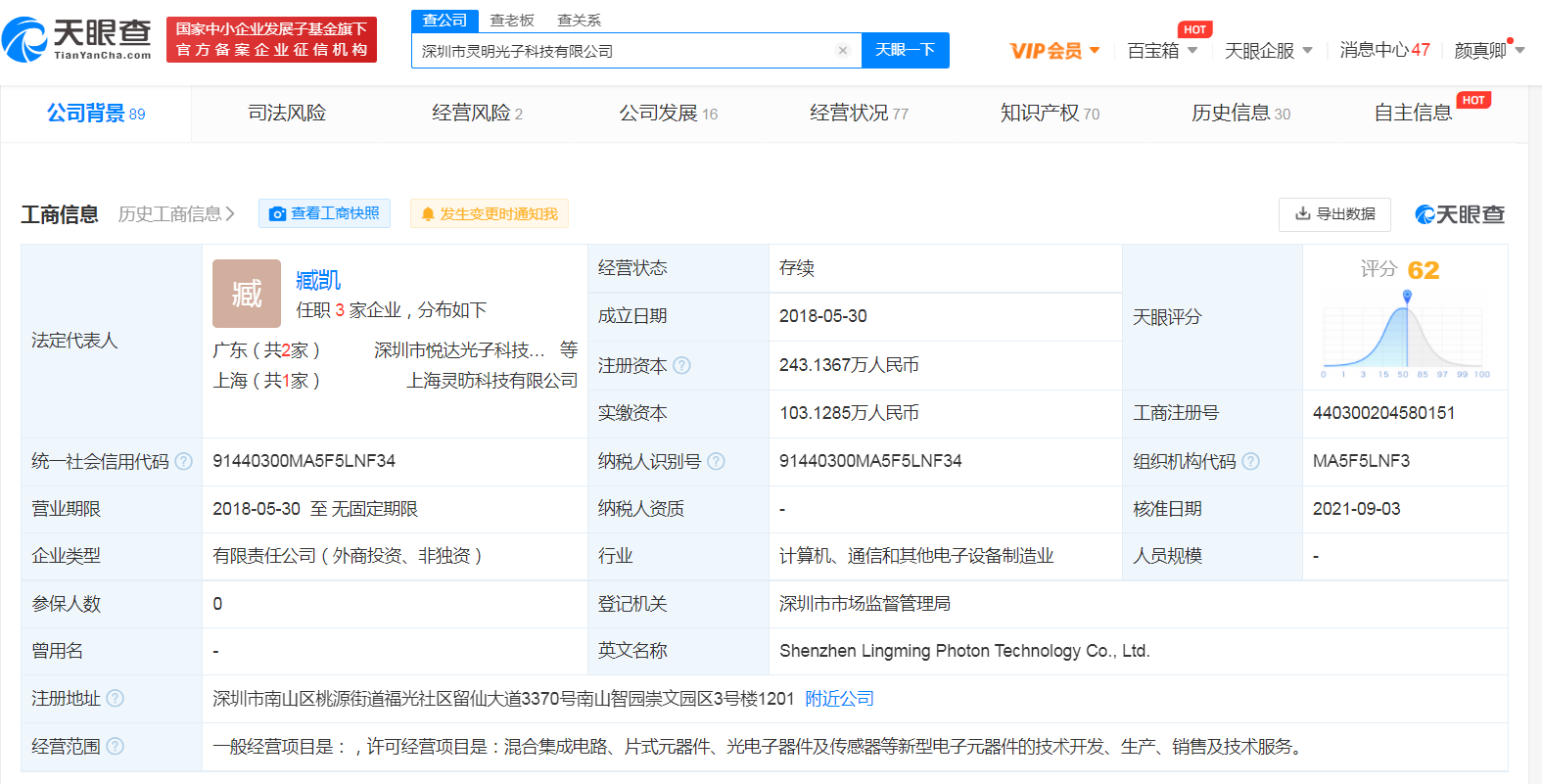Open the help icon next to 组织机构代码

tap(1250, 461)
